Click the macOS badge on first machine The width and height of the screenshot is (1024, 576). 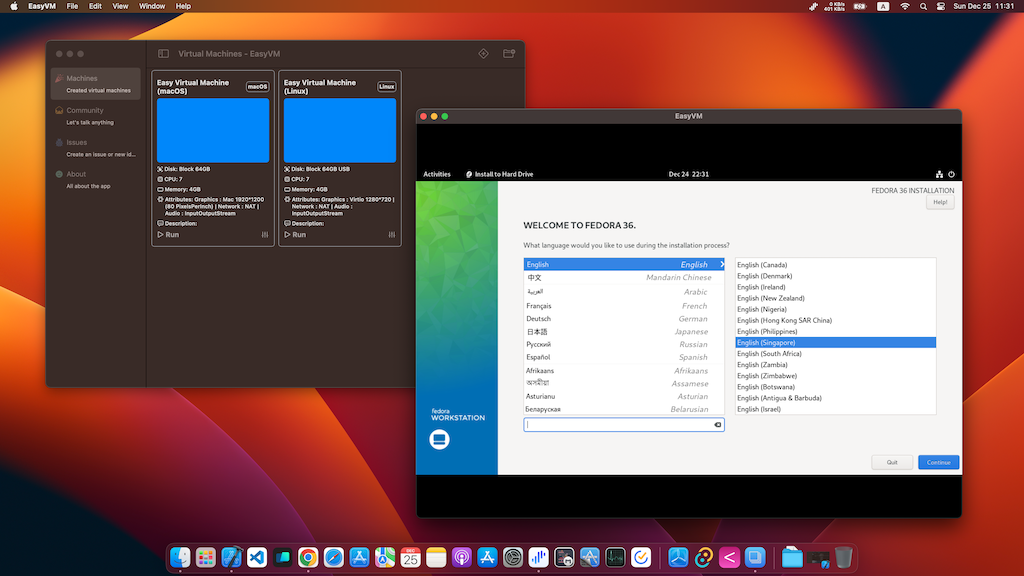click(257, 86)
